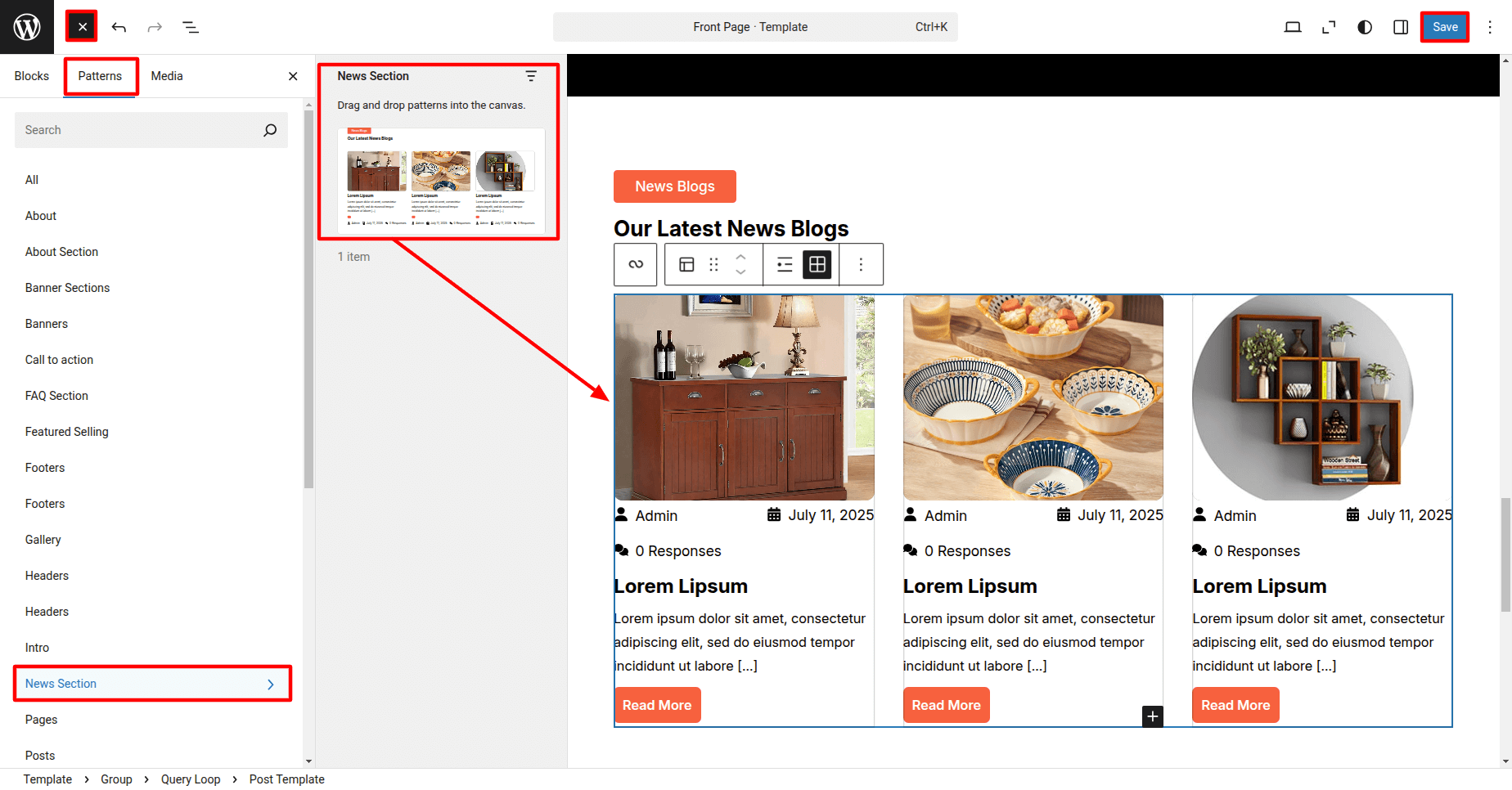Click the patterns Search field
The height and width of the screenshot is (790, 1512).
click(139, 130)
